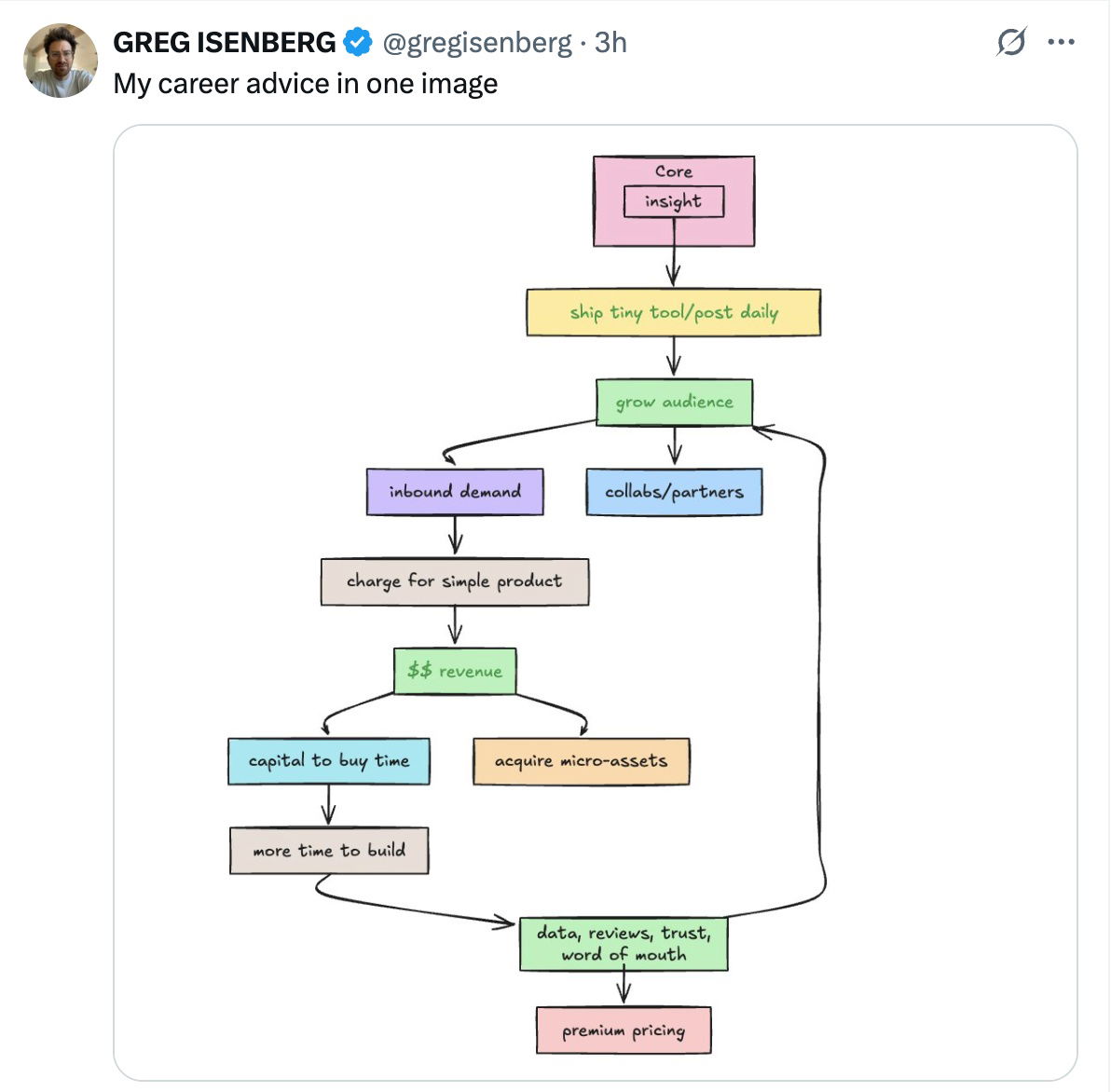Select the purple "inbound demand" box

pos(454,492)
